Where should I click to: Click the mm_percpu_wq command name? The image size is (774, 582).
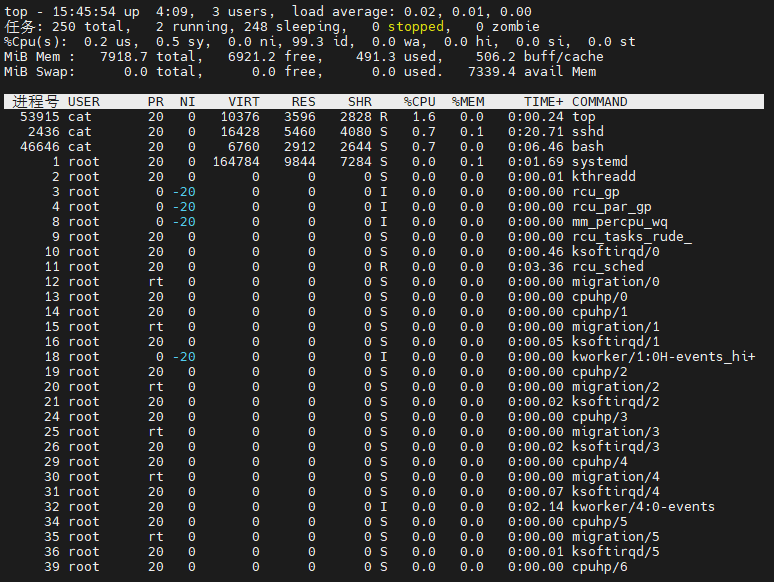point(619,222)
